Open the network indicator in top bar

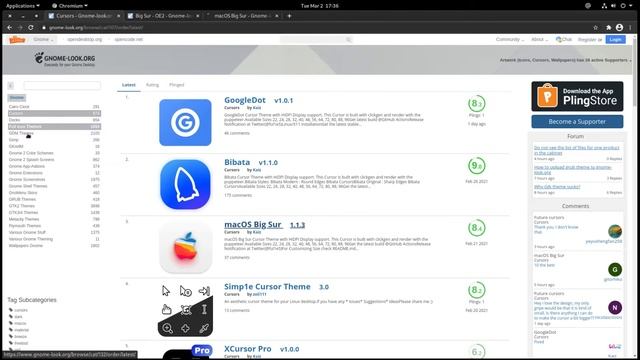click(604, 6)
